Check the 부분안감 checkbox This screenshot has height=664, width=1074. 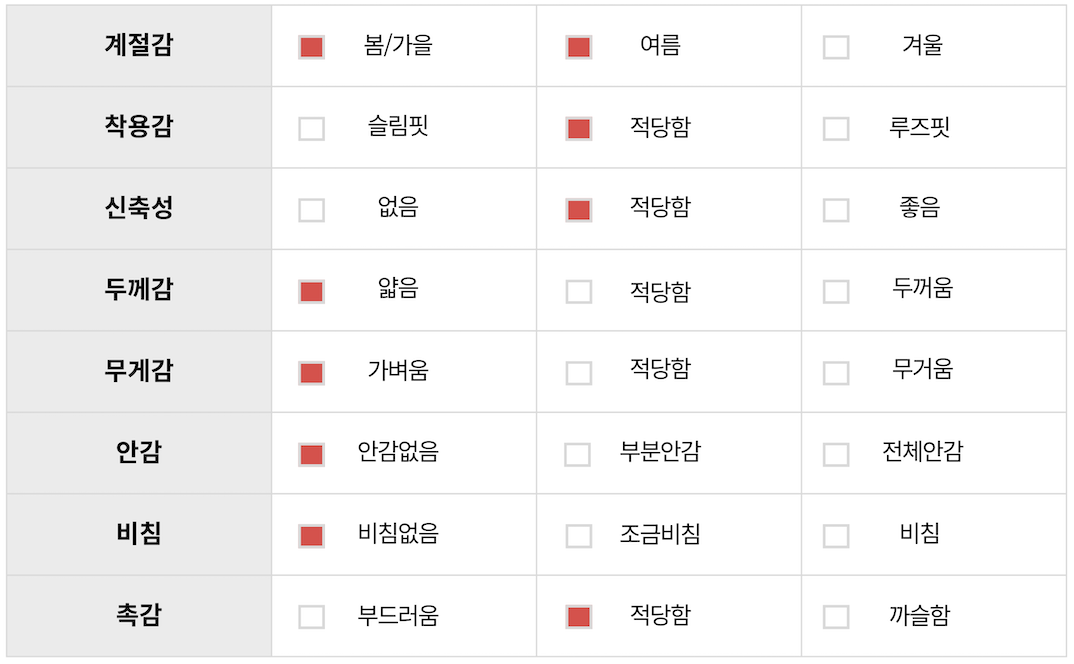(x=578, y=455)
